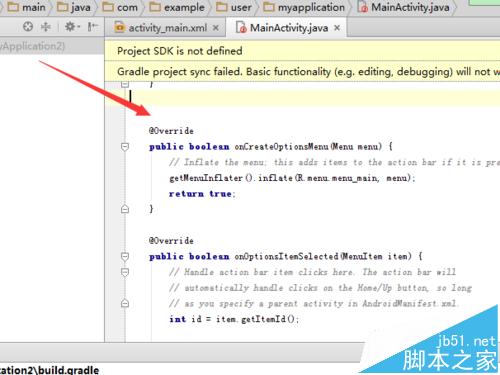Screen dimensions: 500x375
Task: Click the XML file icon on activity_main.xml tab
Action: click(x=119, y=28)
